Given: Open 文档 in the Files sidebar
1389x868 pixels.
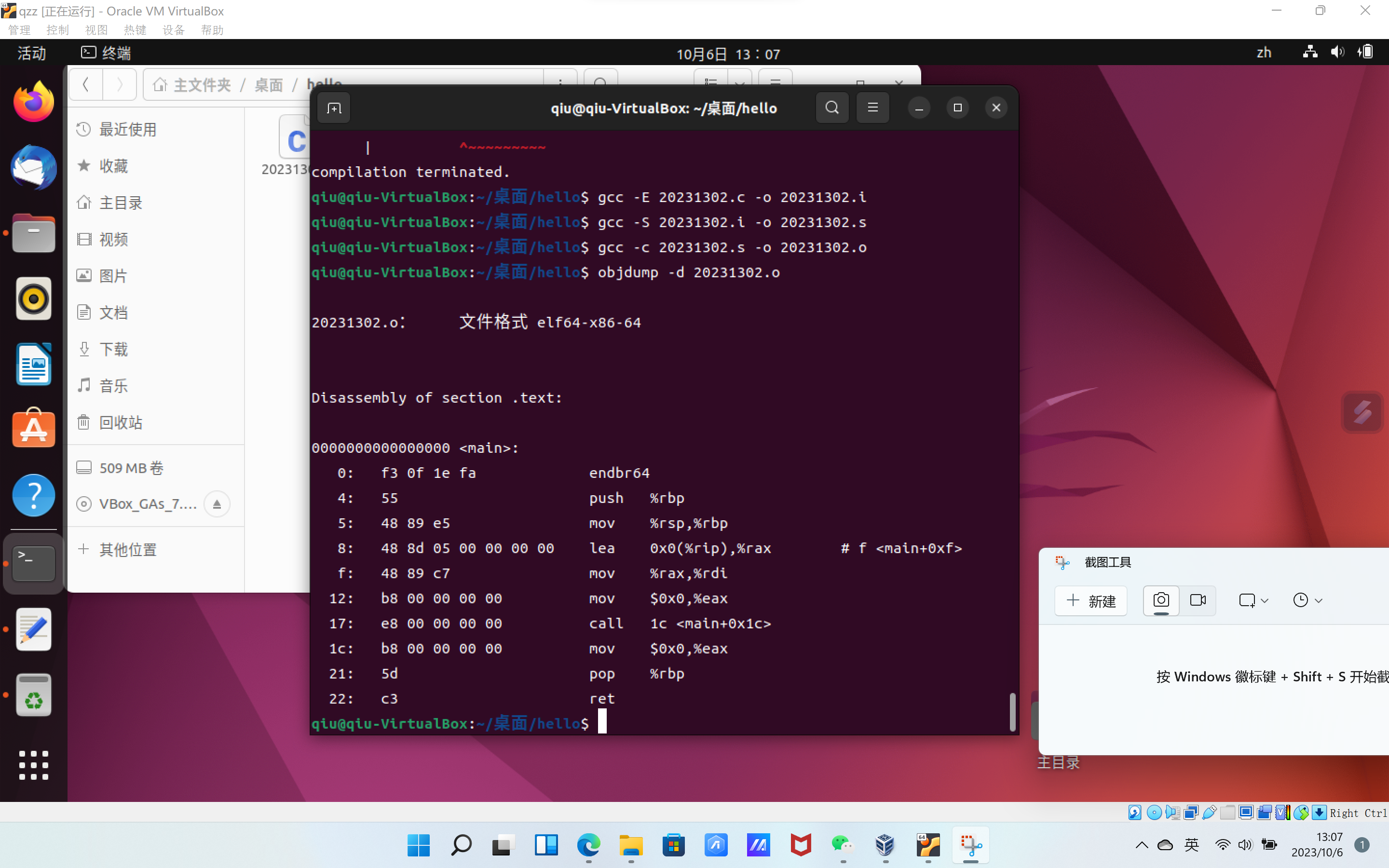Looking at the screenshot, I should [x=156, y=313].
